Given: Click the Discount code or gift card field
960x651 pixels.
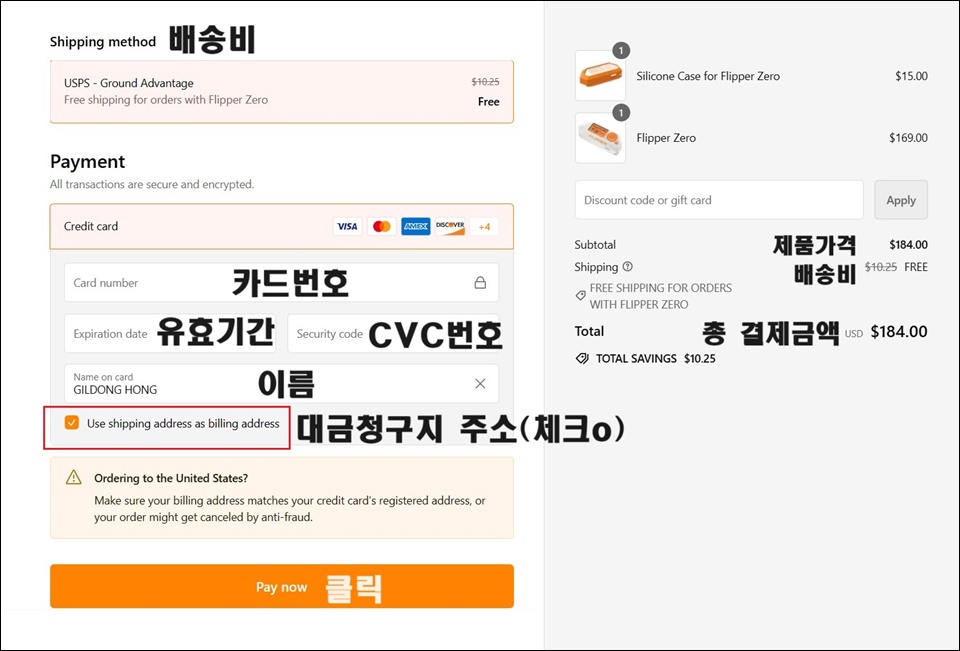Looking at the screenshot, I should (719, 200).
